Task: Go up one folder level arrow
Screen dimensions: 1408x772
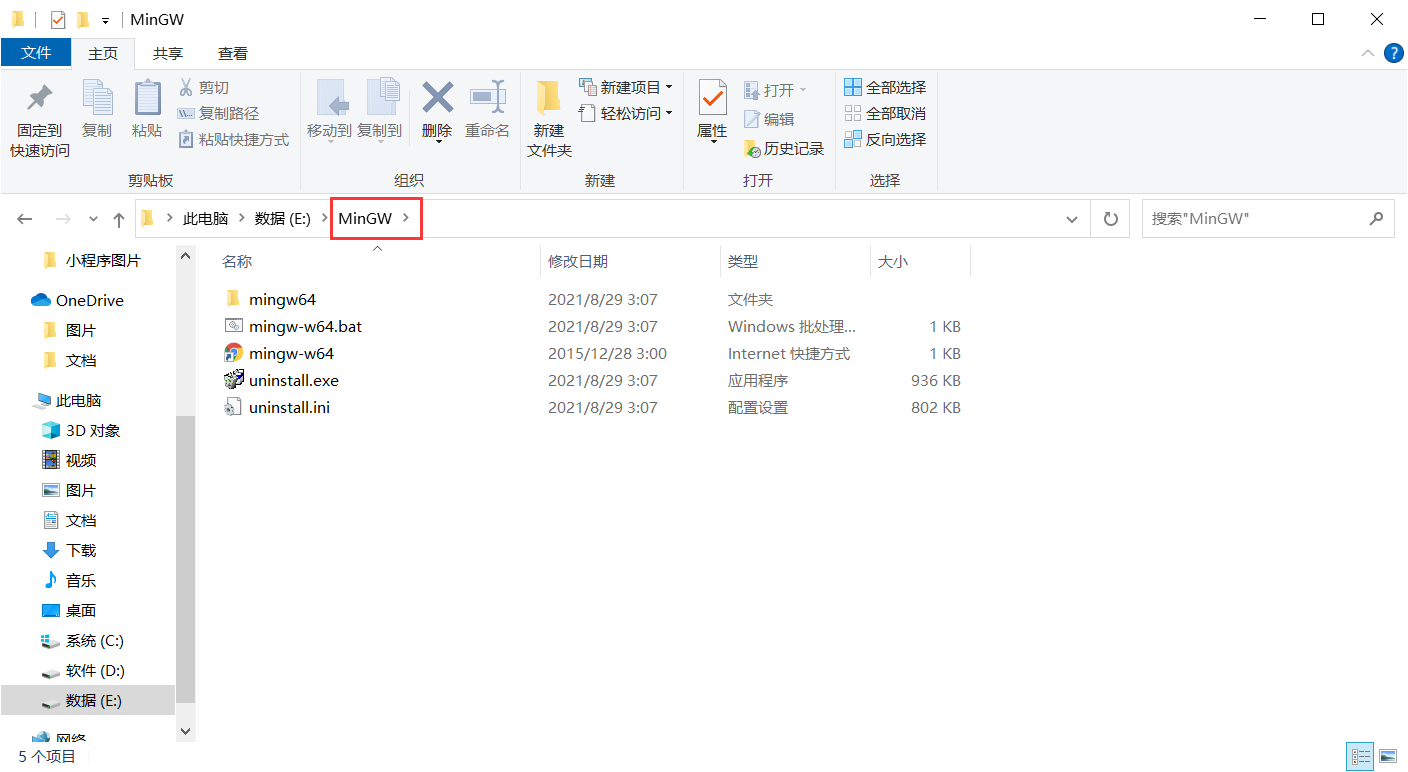Action: pyautogui.click(x=118, y=219)
